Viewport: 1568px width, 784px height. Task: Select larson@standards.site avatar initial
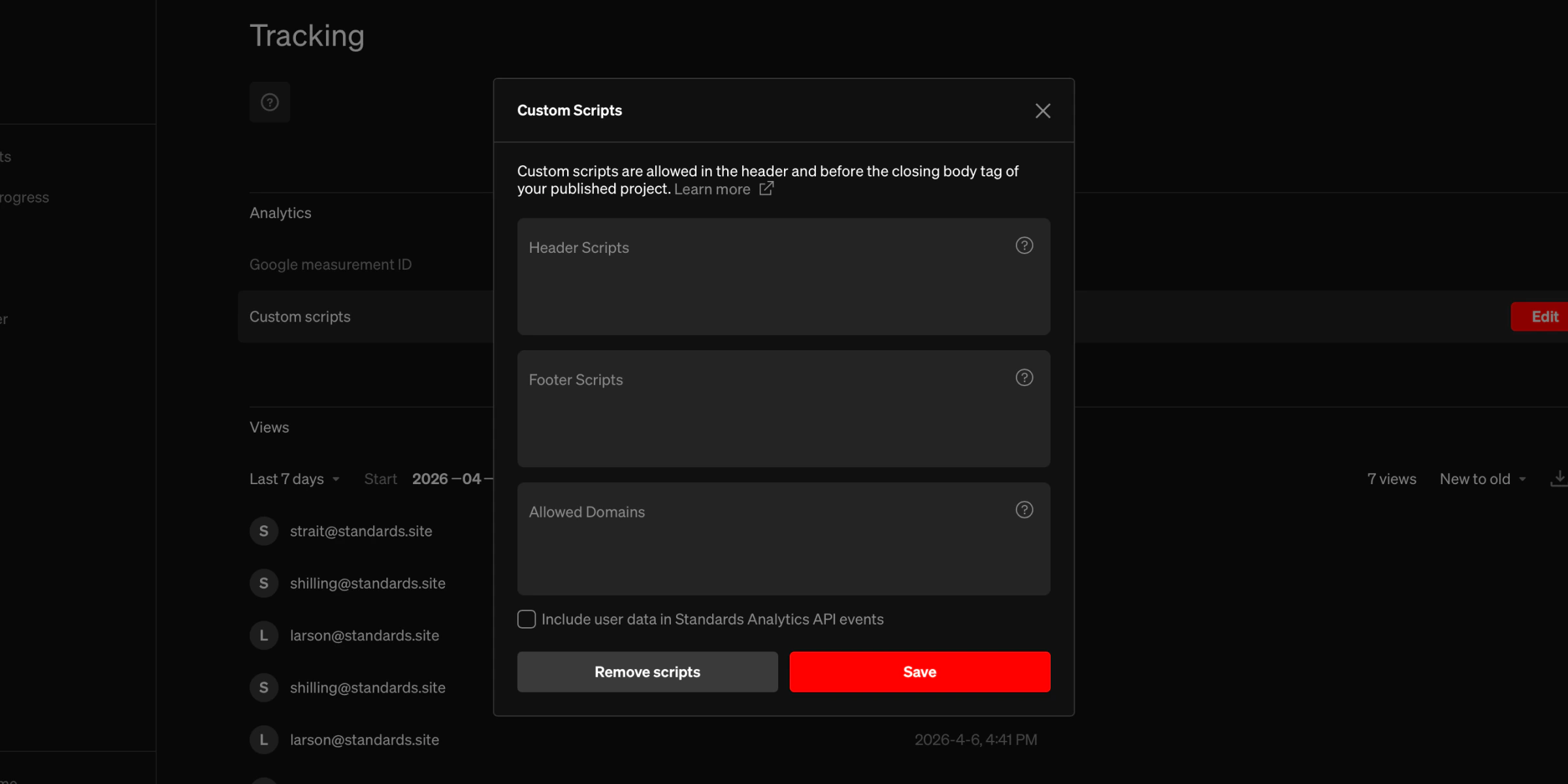pyautogui.click(x=263, y=635)
